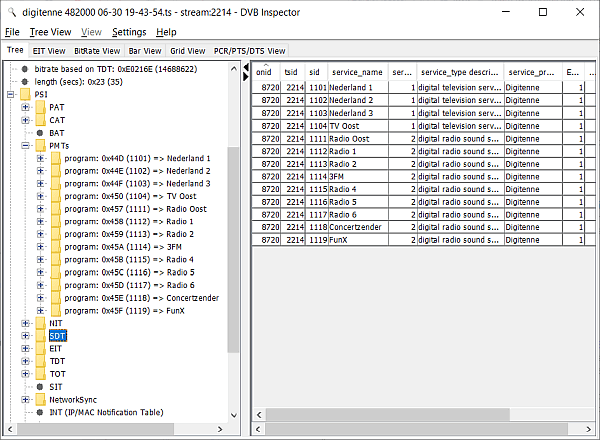Click the TOT folder icon

[41, 374]
